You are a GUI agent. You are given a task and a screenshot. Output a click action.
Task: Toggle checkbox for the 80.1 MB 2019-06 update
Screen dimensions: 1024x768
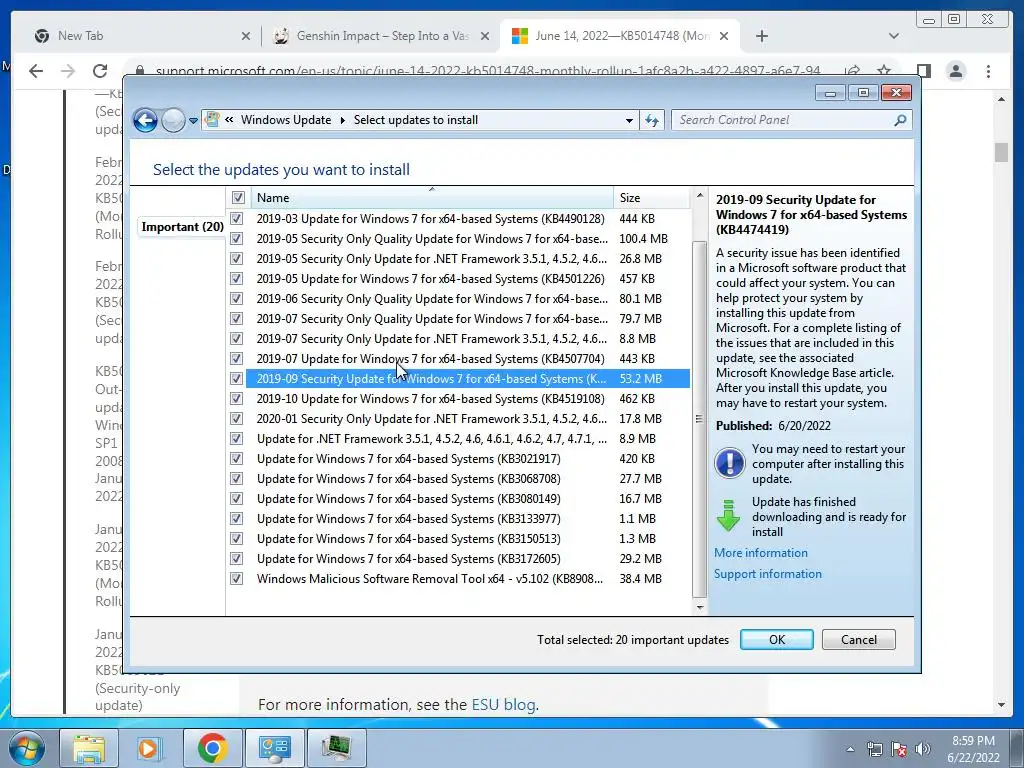tap(236, 299)
